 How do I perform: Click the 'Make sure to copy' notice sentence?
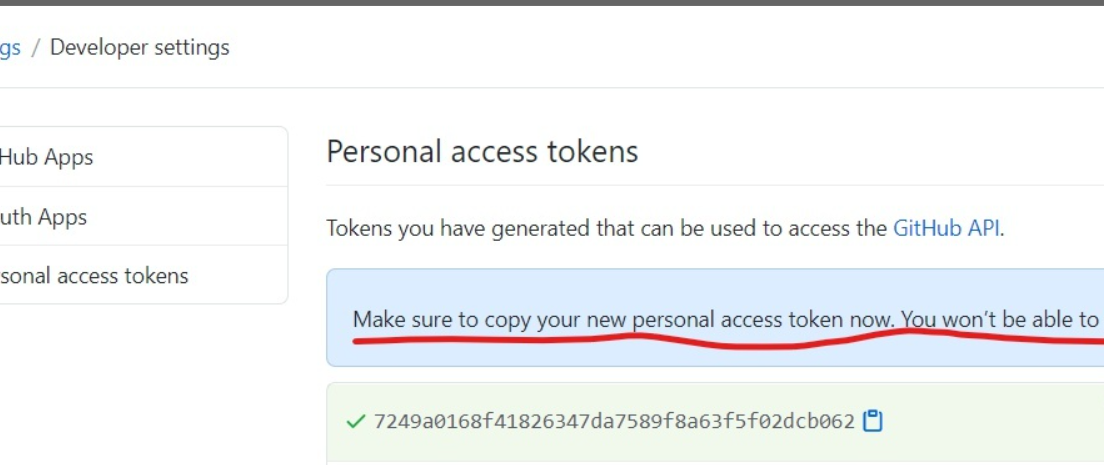[x=624, y=320]
